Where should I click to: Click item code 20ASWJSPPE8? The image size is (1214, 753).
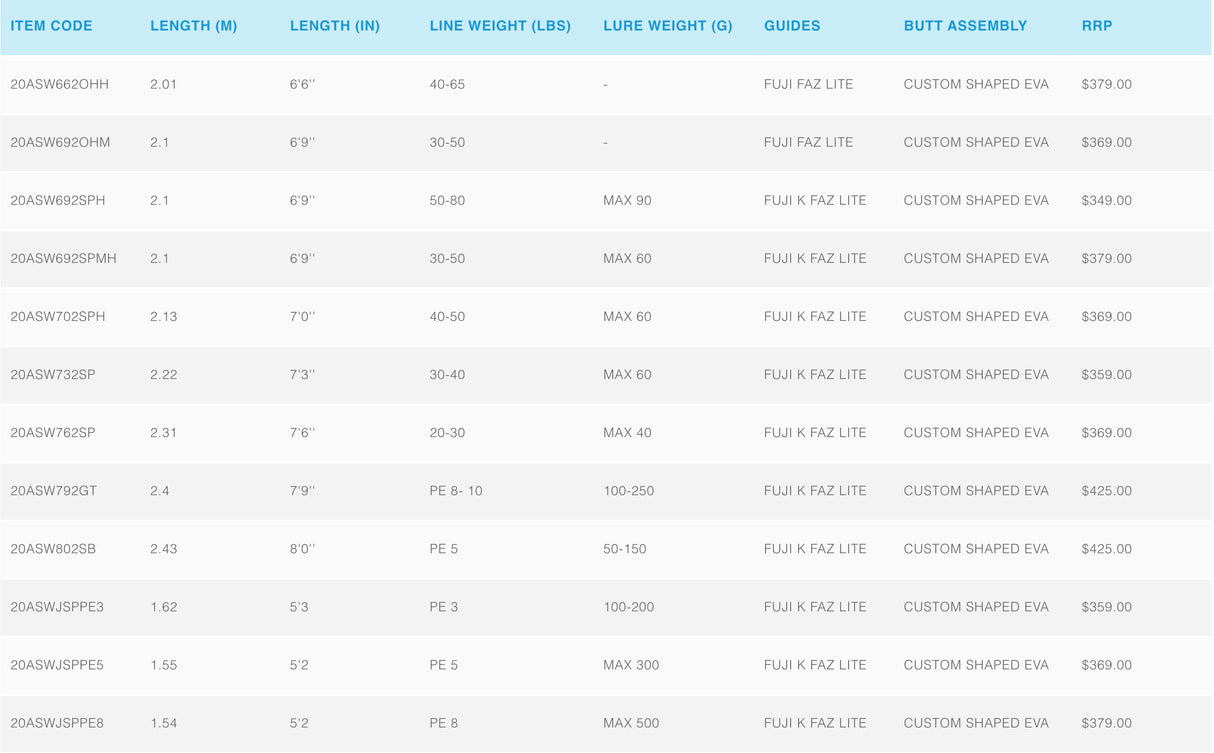coord(57,723)
